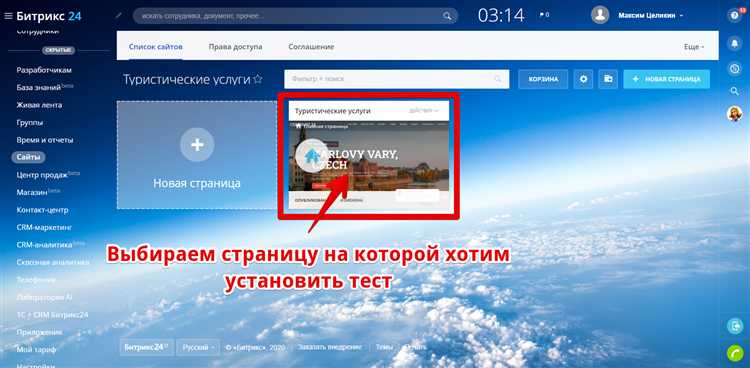
Task: Open the help question-mark icon
Action: 734,16
